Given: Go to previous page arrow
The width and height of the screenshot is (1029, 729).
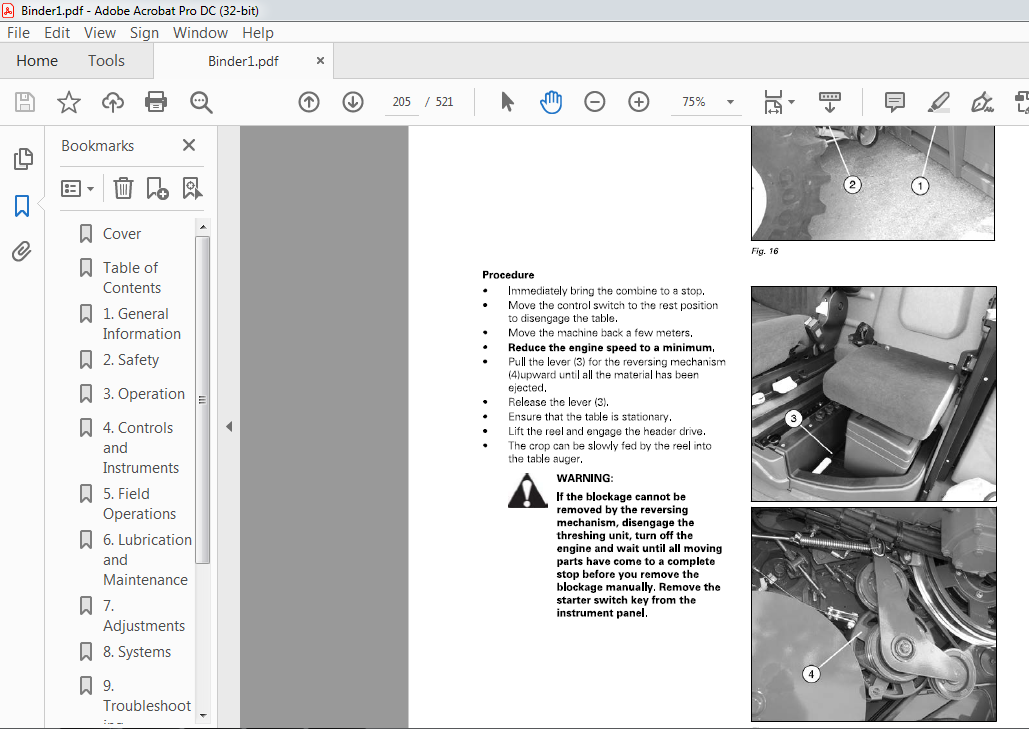Looking at the screenshot, I should click(x=309, y=102).
